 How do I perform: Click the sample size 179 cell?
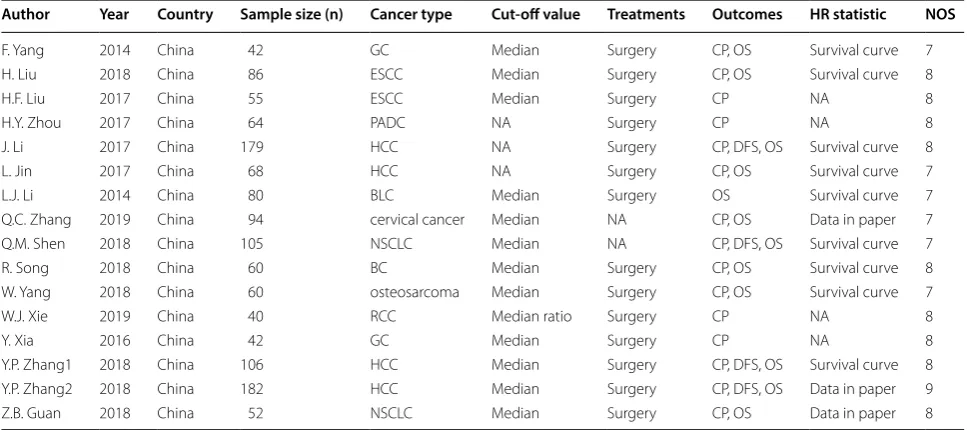click(252, 147)
